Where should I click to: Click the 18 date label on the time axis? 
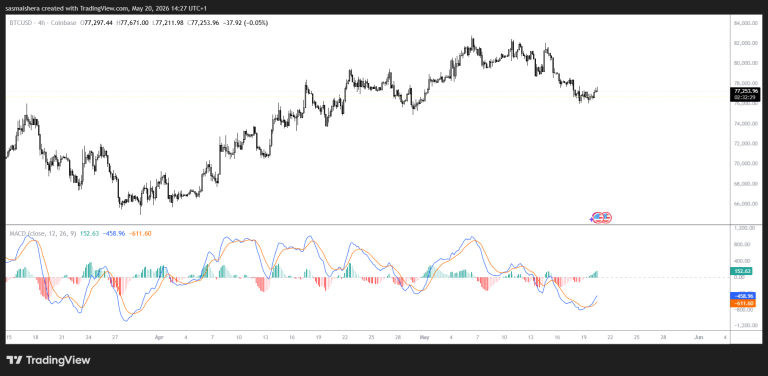(35, 337)
